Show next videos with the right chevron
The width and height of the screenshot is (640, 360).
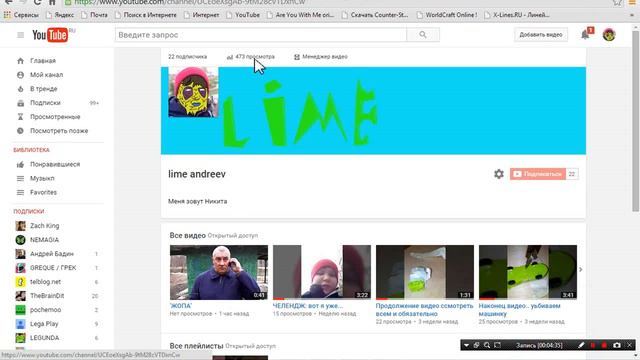click(580, 269)
